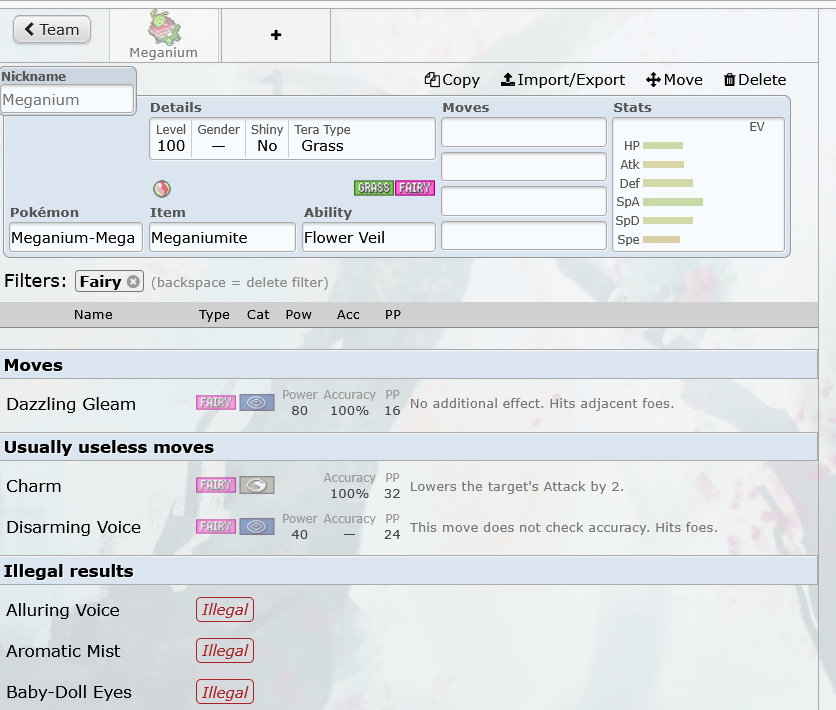
Task: Click the Fairy filter chip
Action: [x=109, y=281]
